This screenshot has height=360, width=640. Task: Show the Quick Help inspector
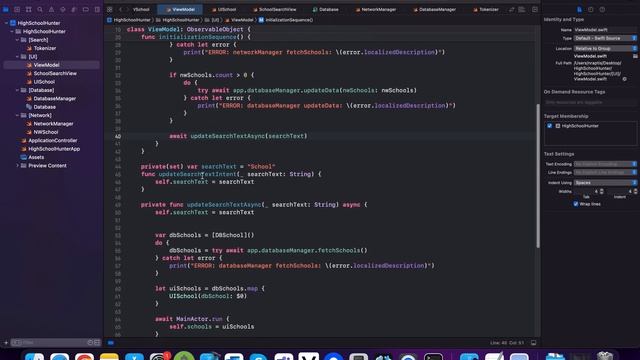pyautogui.click(x=602, y=9)
